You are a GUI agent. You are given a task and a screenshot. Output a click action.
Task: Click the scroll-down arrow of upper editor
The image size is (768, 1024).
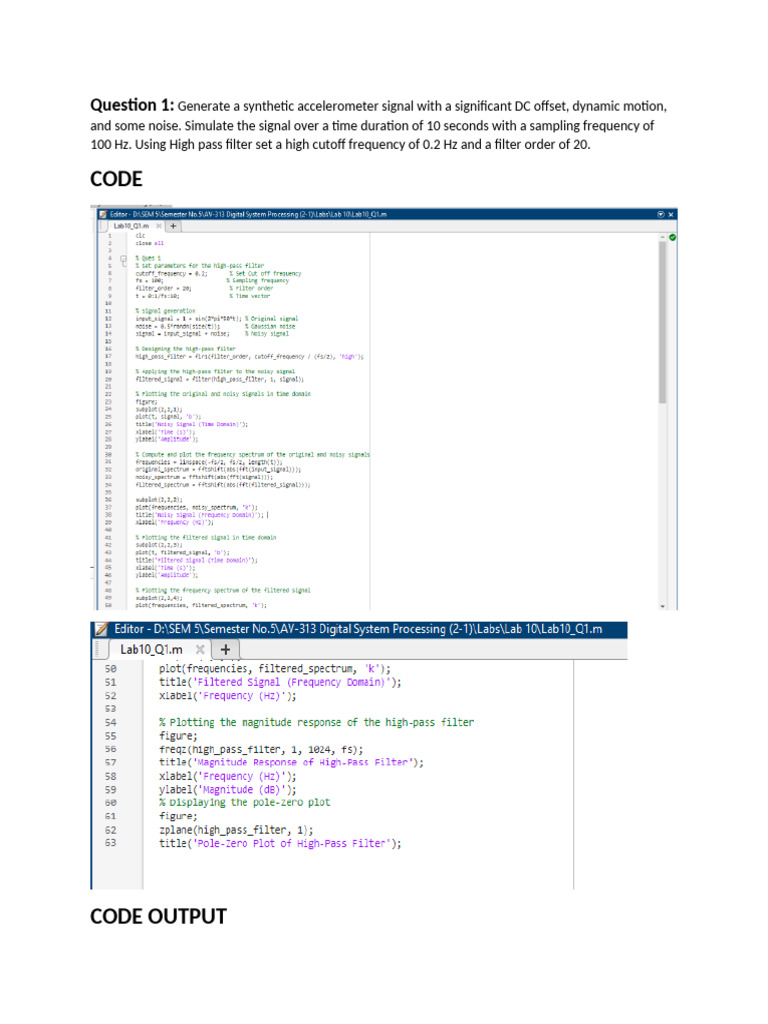[x=662, y=606]
